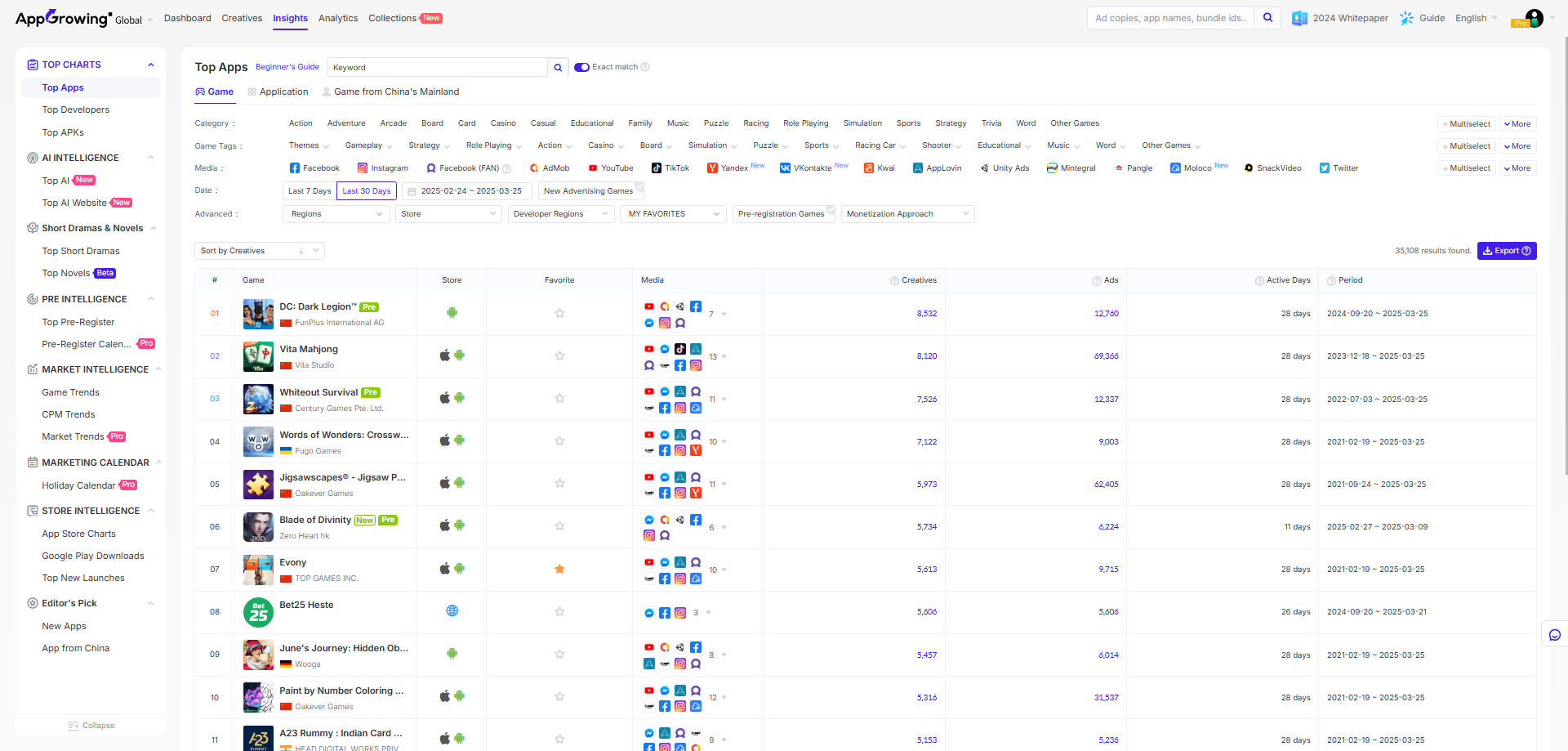Open the Developer Regions dropdown
1568x751 pixels.
[561, 214]
